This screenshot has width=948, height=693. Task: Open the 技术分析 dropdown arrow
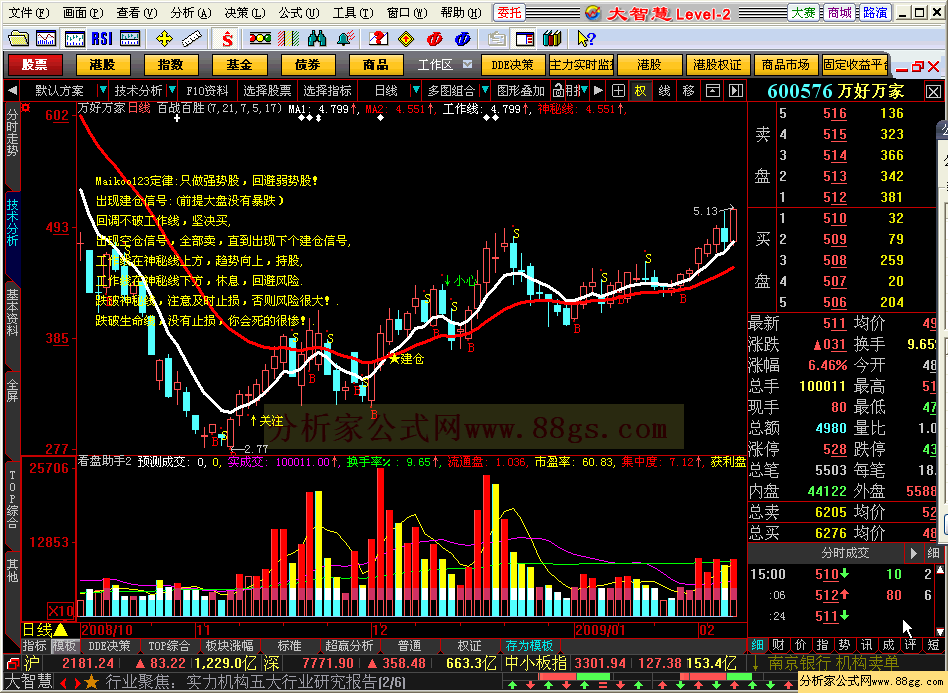point(172,91)
